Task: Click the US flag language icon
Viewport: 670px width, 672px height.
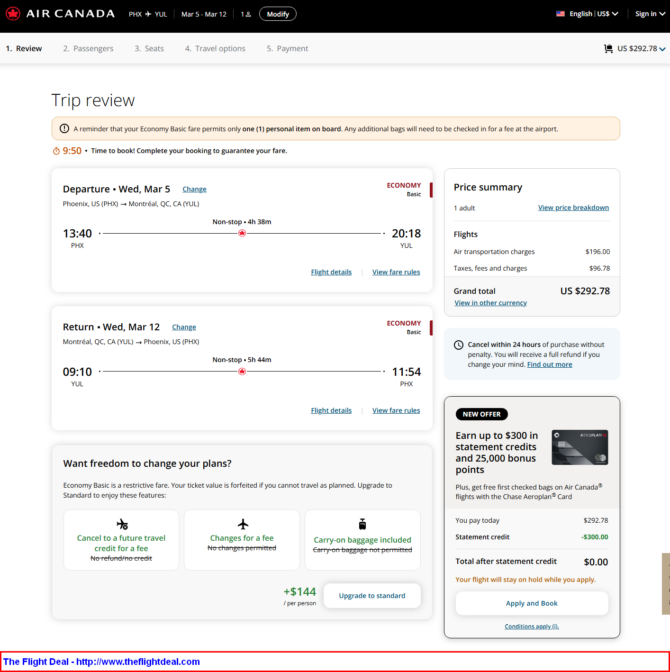Action: (560, 14)
